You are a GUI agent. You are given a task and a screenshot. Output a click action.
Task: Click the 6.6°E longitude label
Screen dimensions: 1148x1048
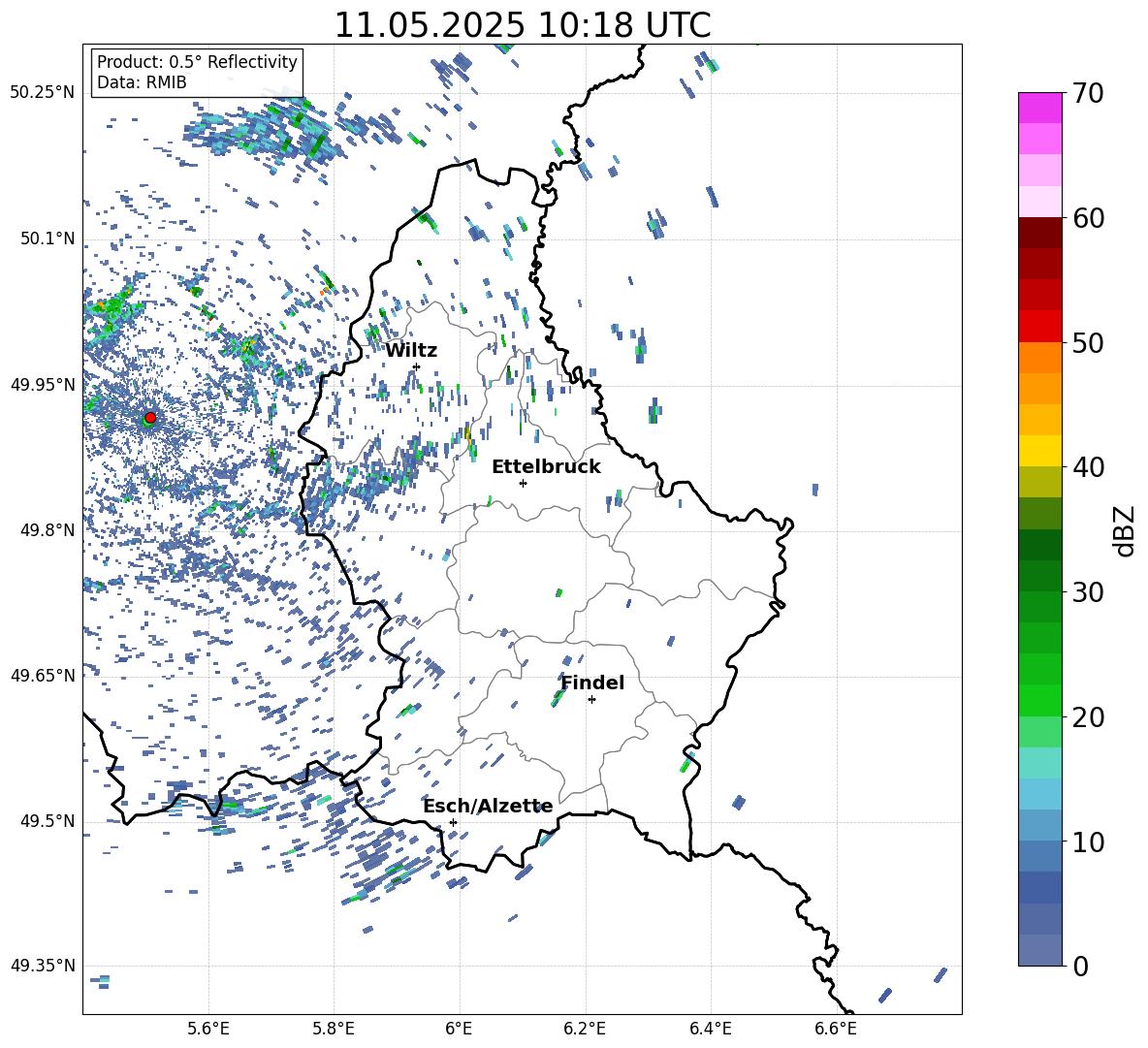coord(836,1029)
